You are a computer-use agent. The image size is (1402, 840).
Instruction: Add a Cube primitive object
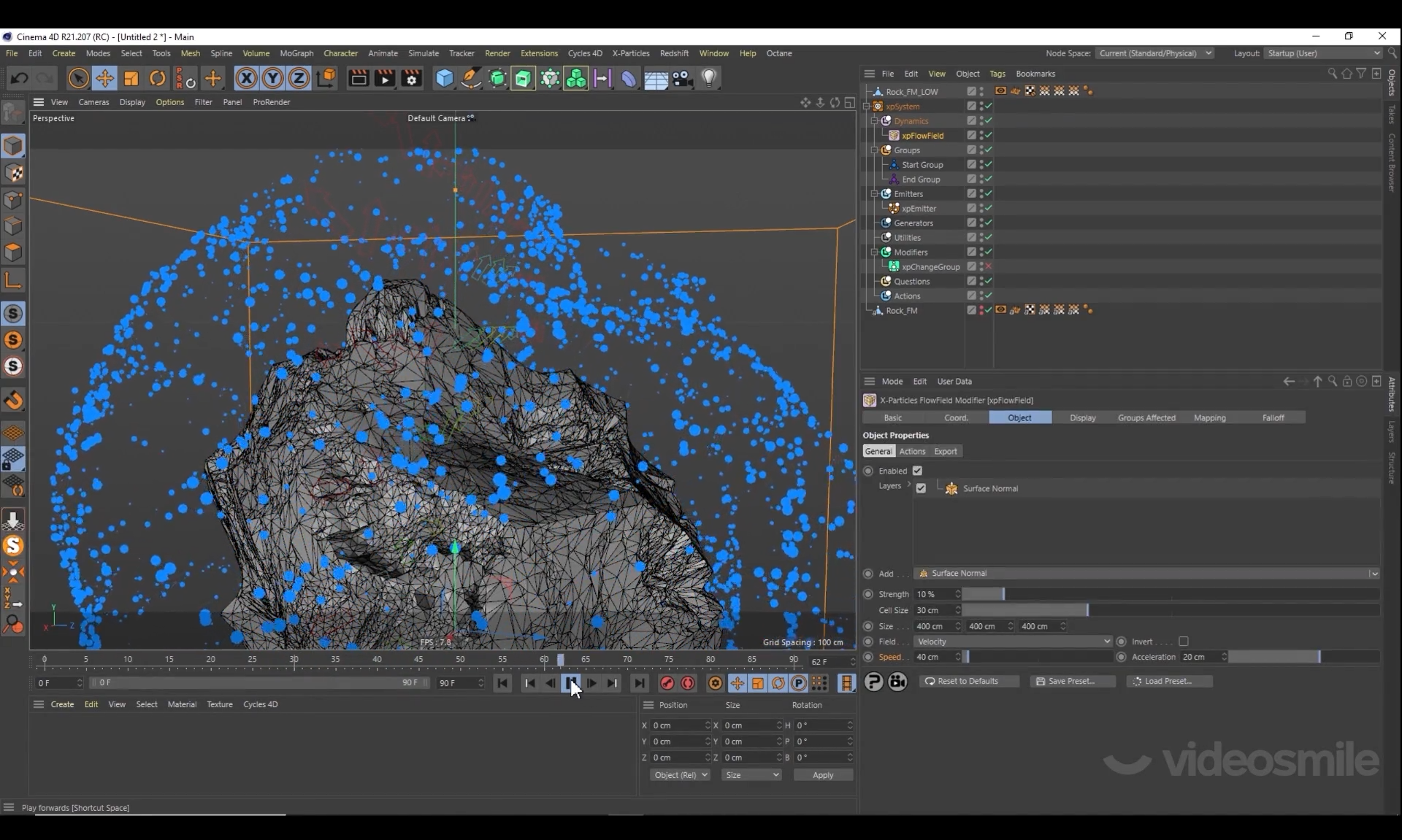(444, 78)
